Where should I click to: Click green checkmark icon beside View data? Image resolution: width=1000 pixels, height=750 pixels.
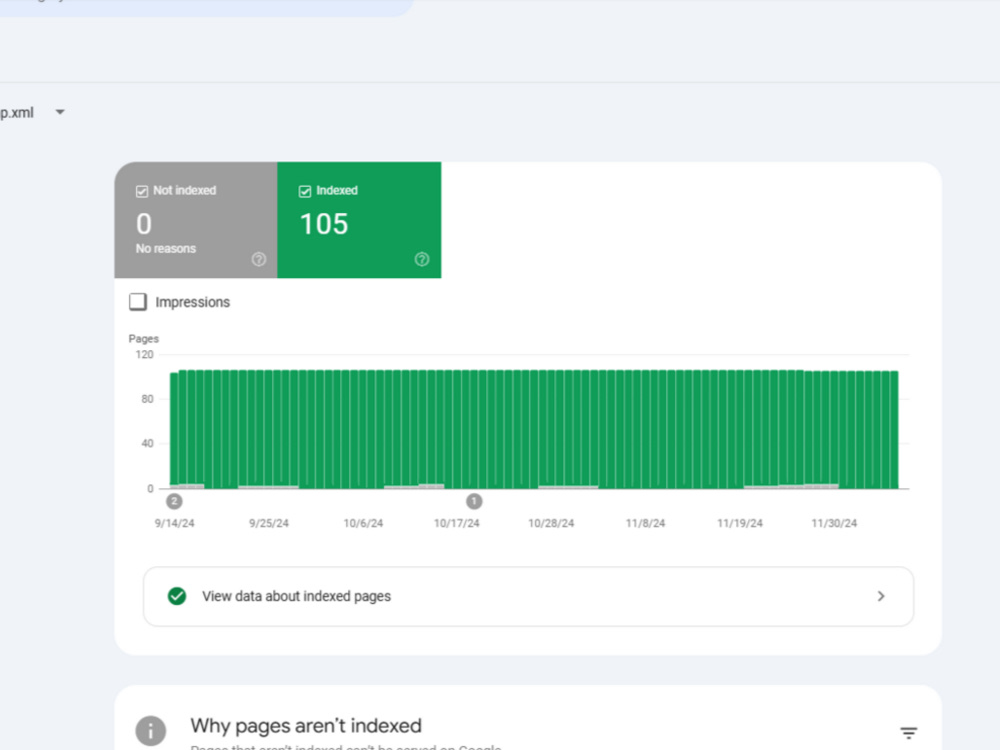click(x=177, y=596)
